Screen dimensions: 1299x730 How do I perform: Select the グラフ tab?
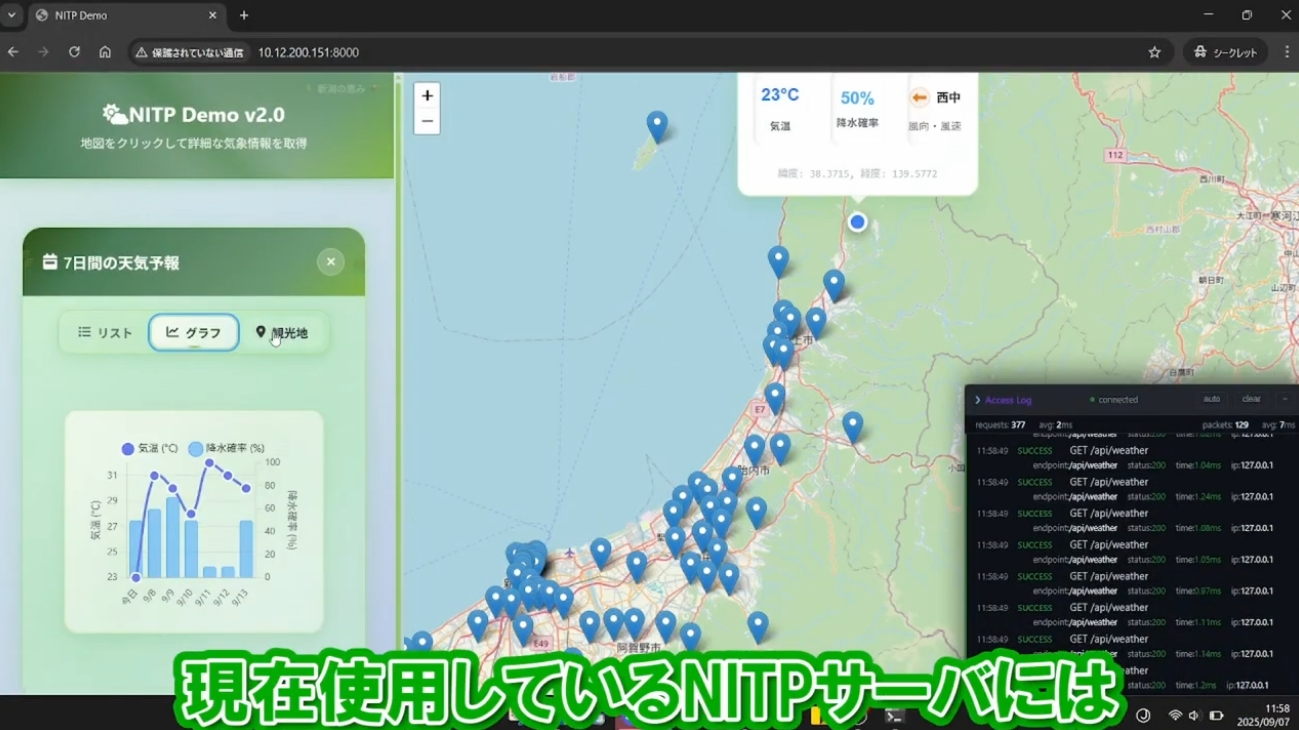point(194,333)
